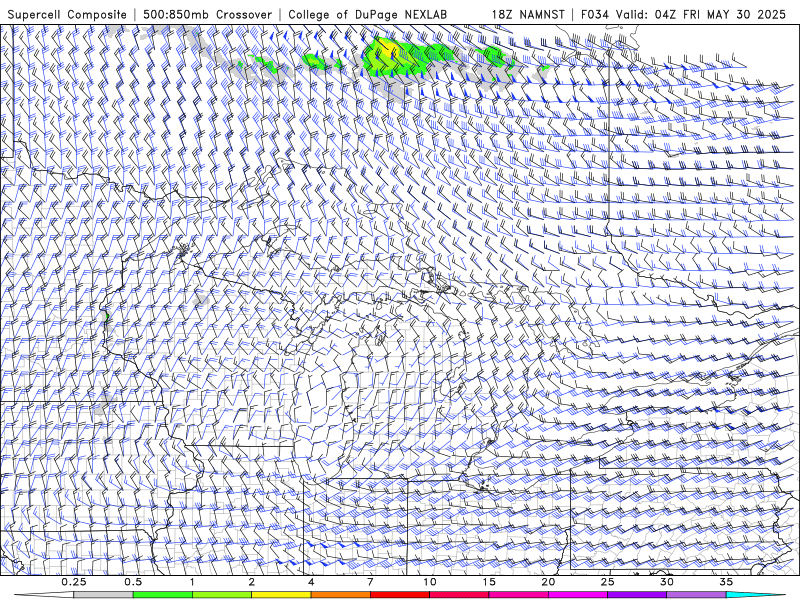The image size is (800, 600).
Task: Click the '2' colorbar label
Action: [252, 582]
